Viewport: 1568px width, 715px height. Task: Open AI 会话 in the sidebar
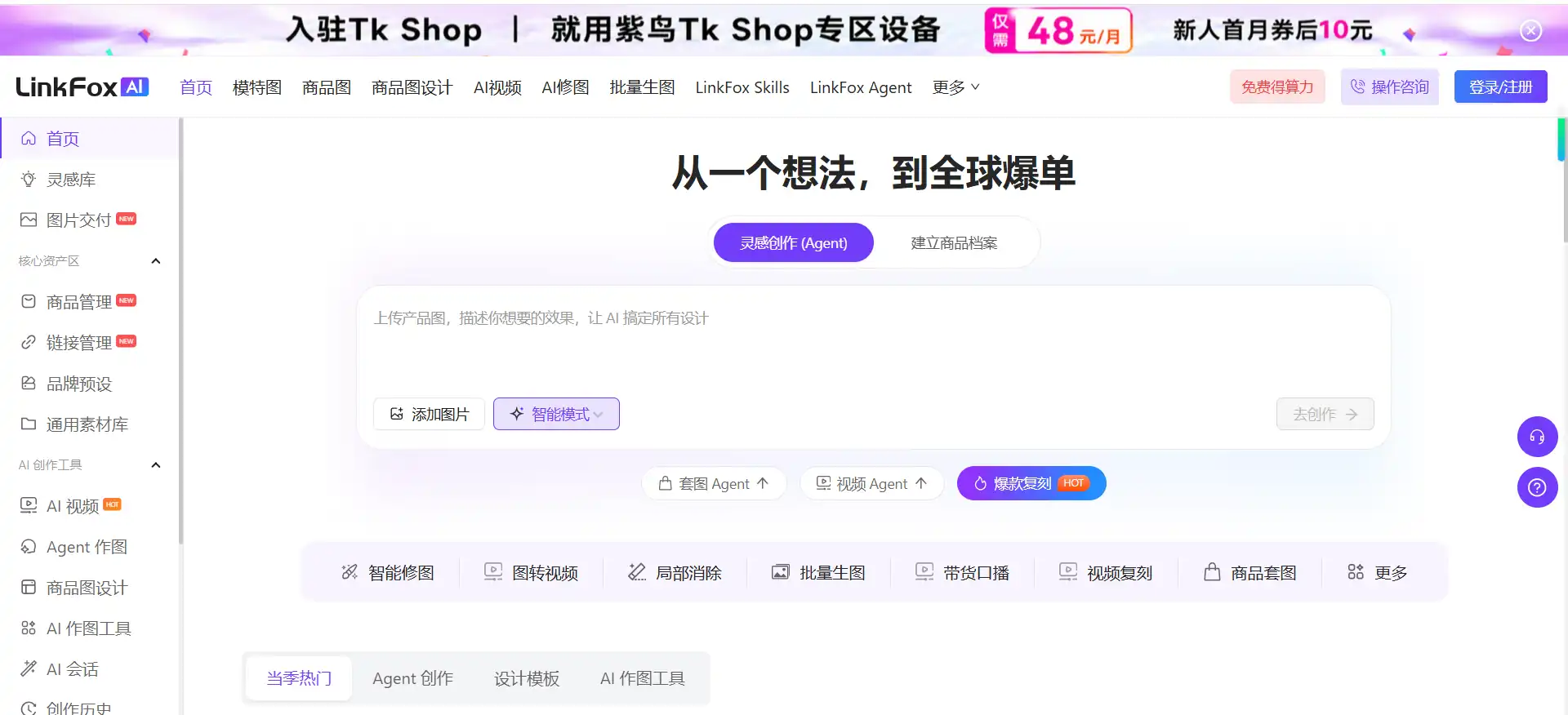90,669
